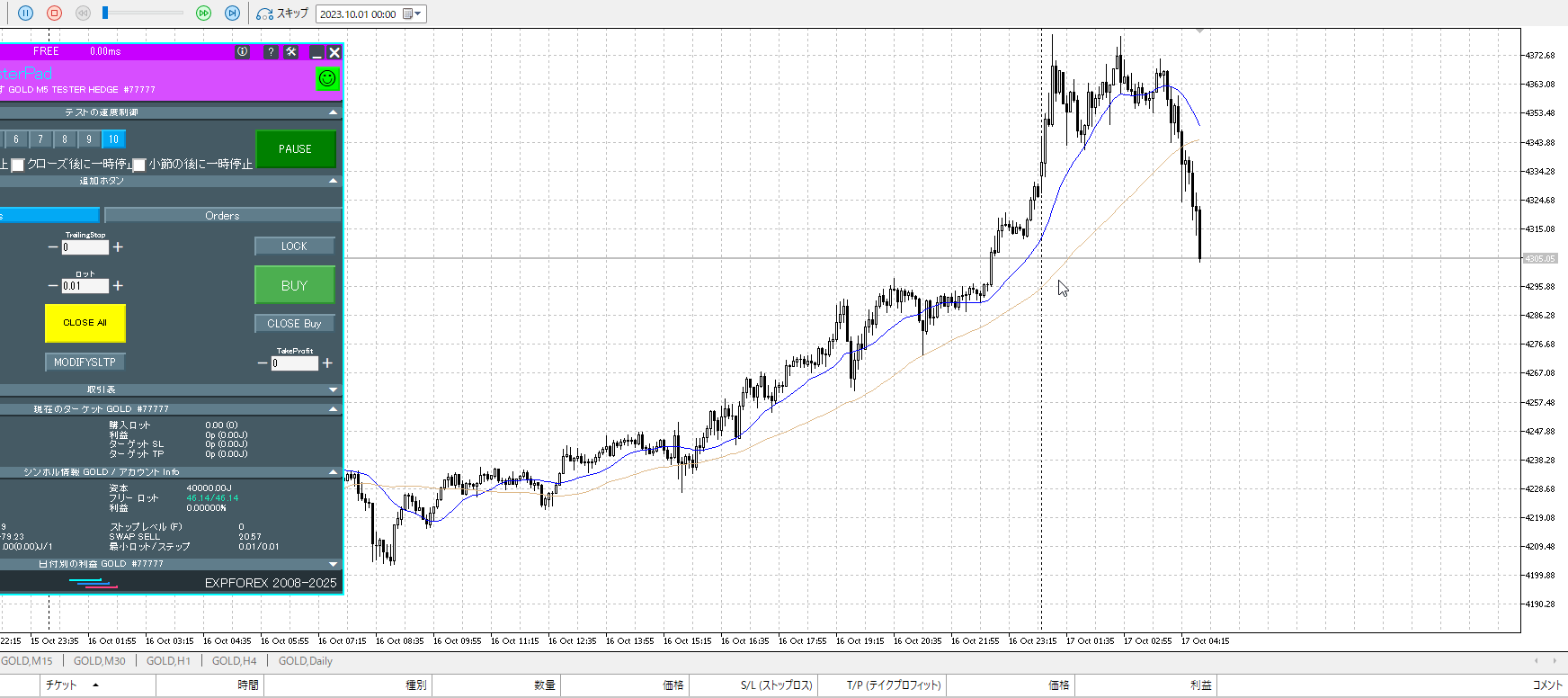Select speed level 10 button
The image size is (1568, 698).
pyautogui.click(x=113, y=139)
